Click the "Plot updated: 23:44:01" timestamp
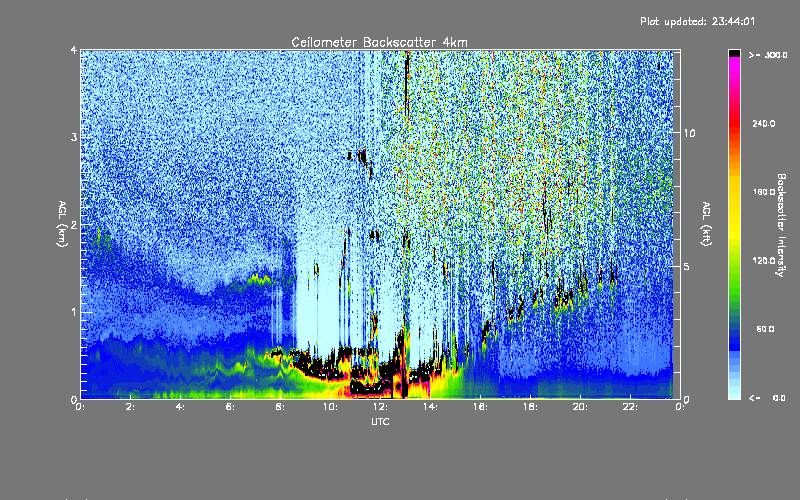Screen dimensions: 800x500 click(x=697, y=21)
